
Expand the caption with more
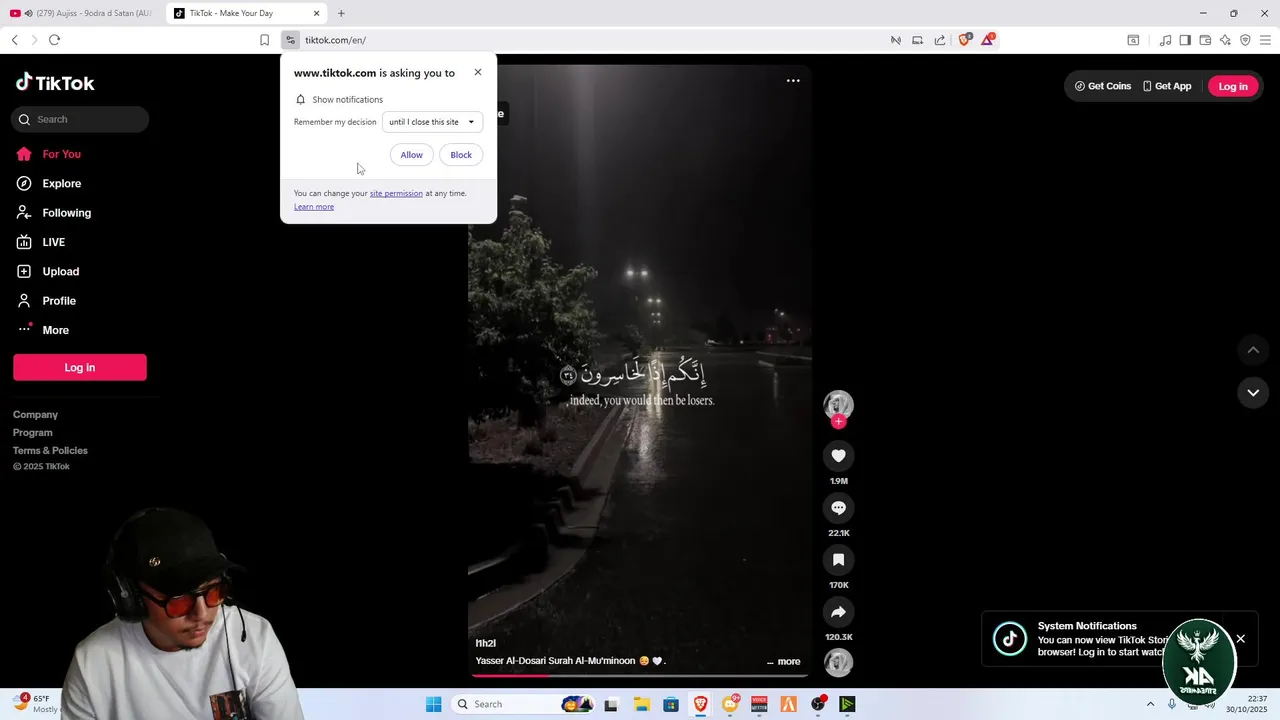789,662
